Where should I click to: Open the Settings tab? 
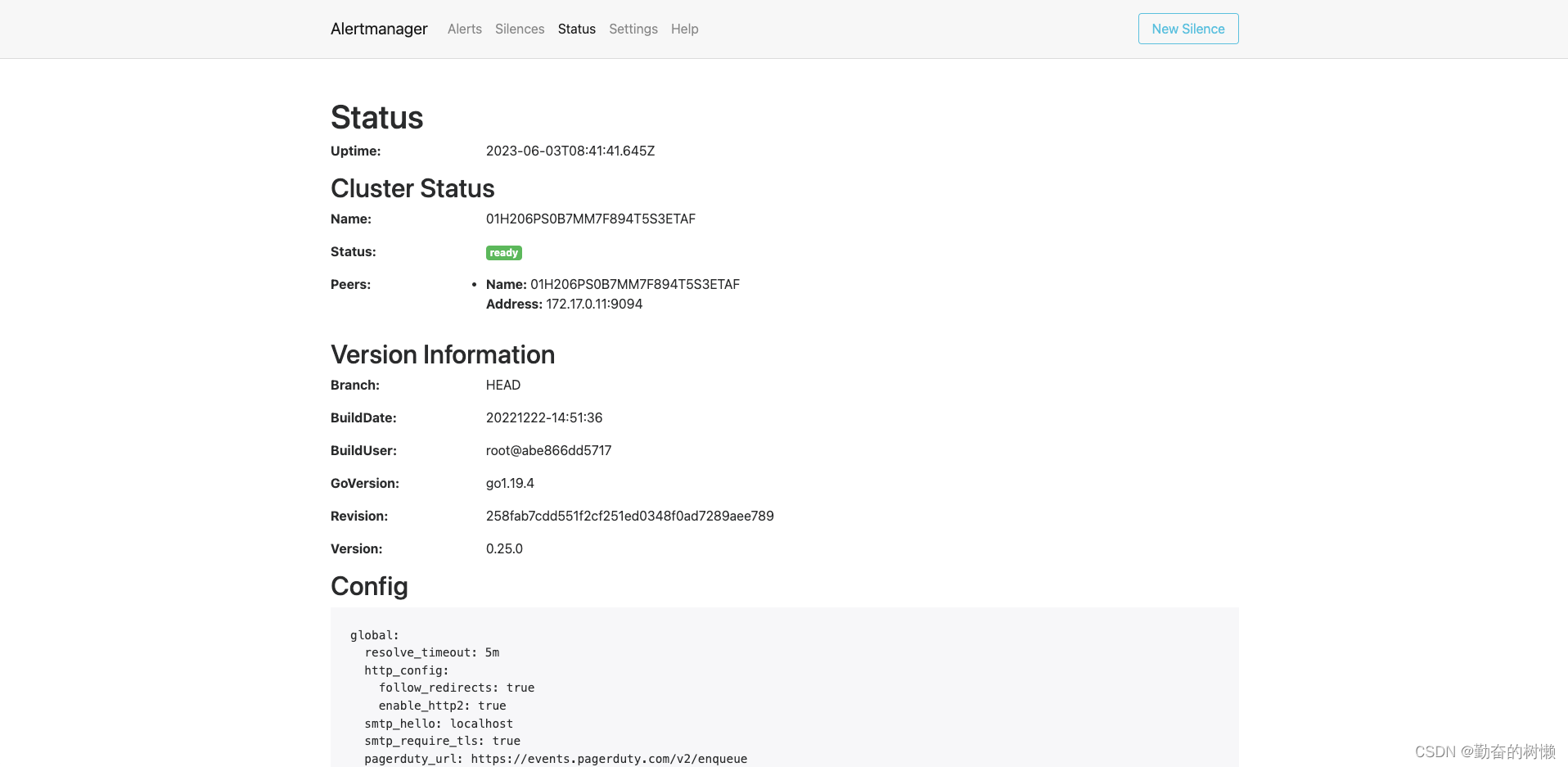click(633, 29)
